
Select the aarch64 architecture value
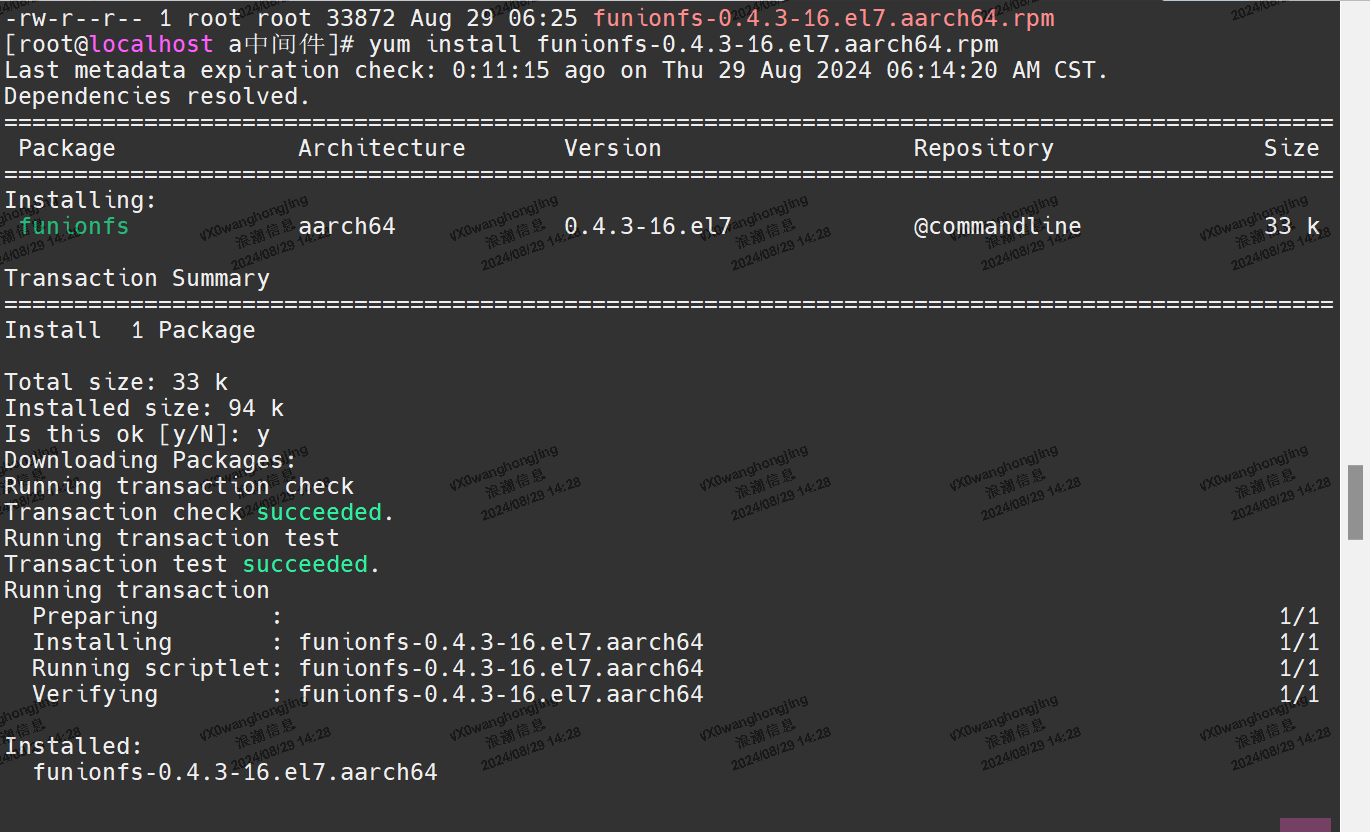pos(346,226)
